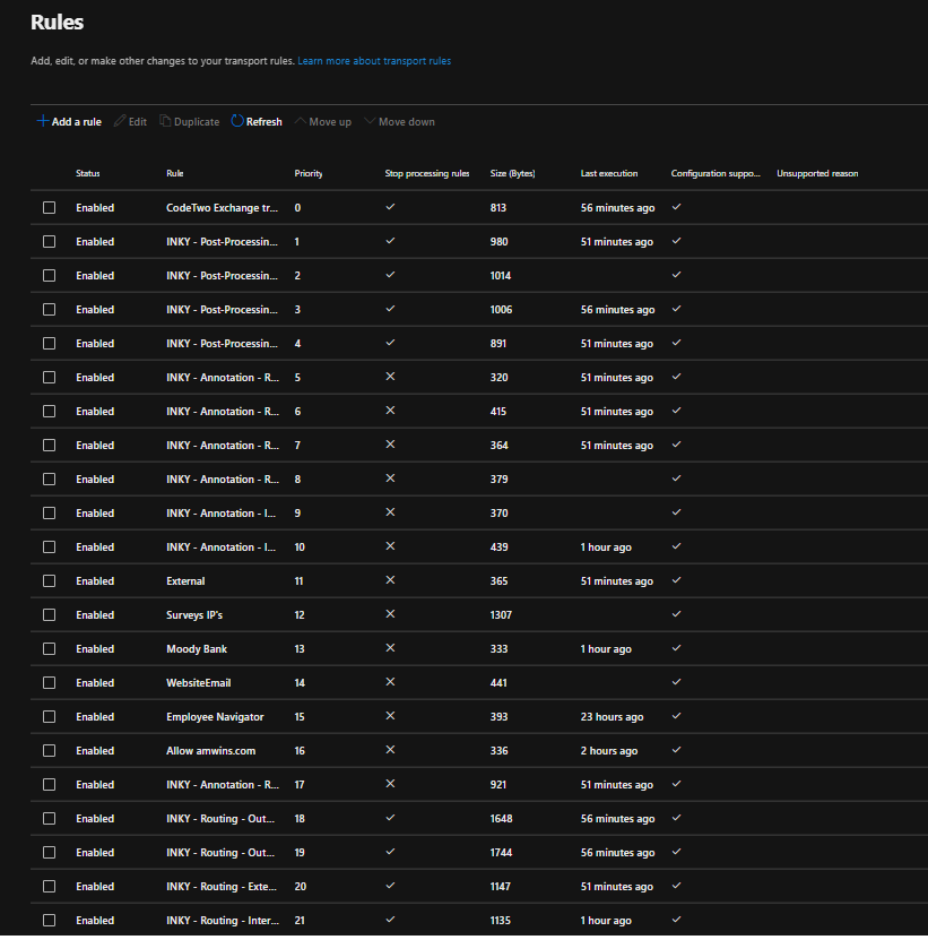Click the 1744 size value
Screen dimensions: 928x936
(501, 852)
